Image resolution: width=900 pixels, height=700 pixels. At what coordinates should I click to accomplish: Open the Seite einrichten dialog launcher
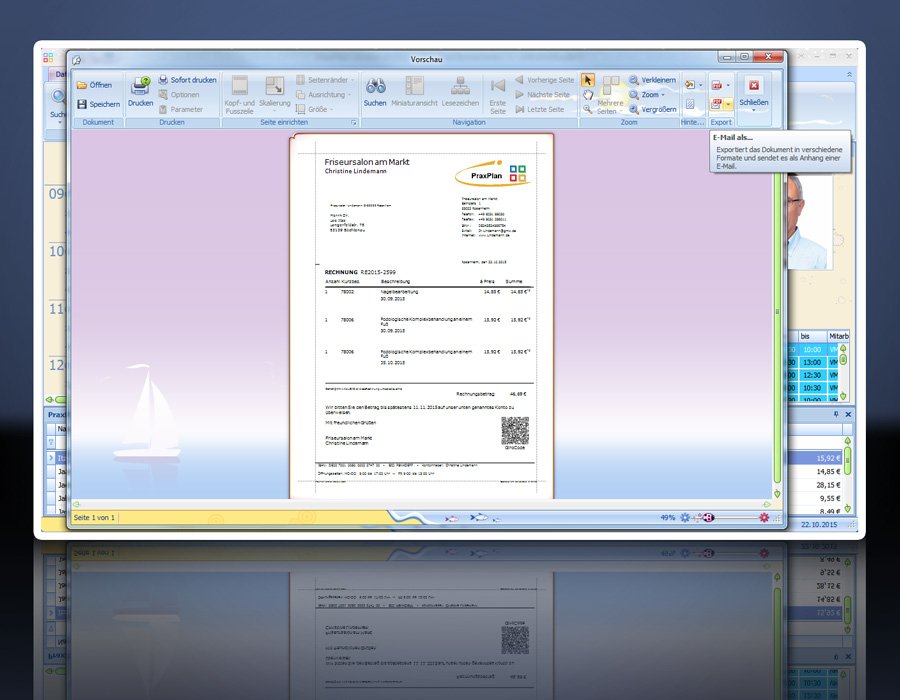click(354, 122)
